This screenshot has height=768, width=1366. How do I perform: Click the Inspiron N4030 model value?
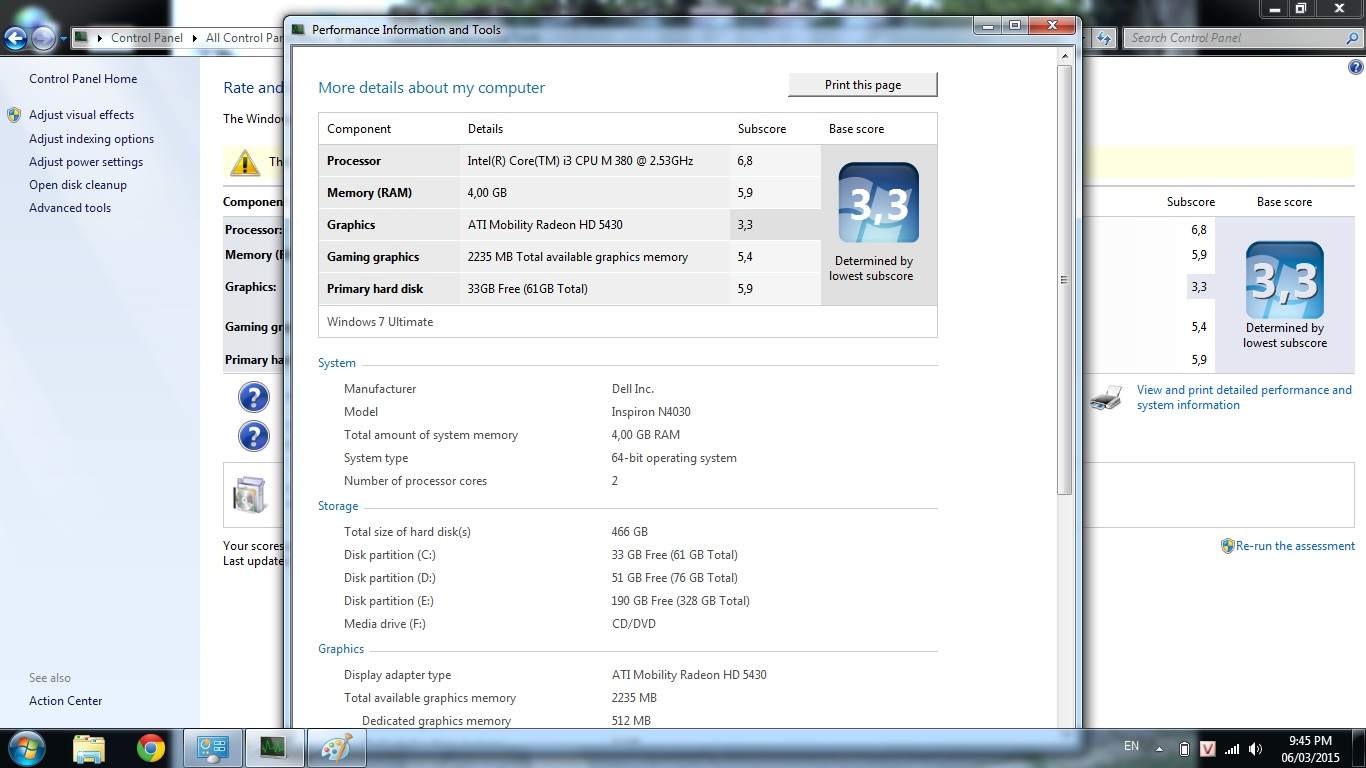[x=651, y=412]
